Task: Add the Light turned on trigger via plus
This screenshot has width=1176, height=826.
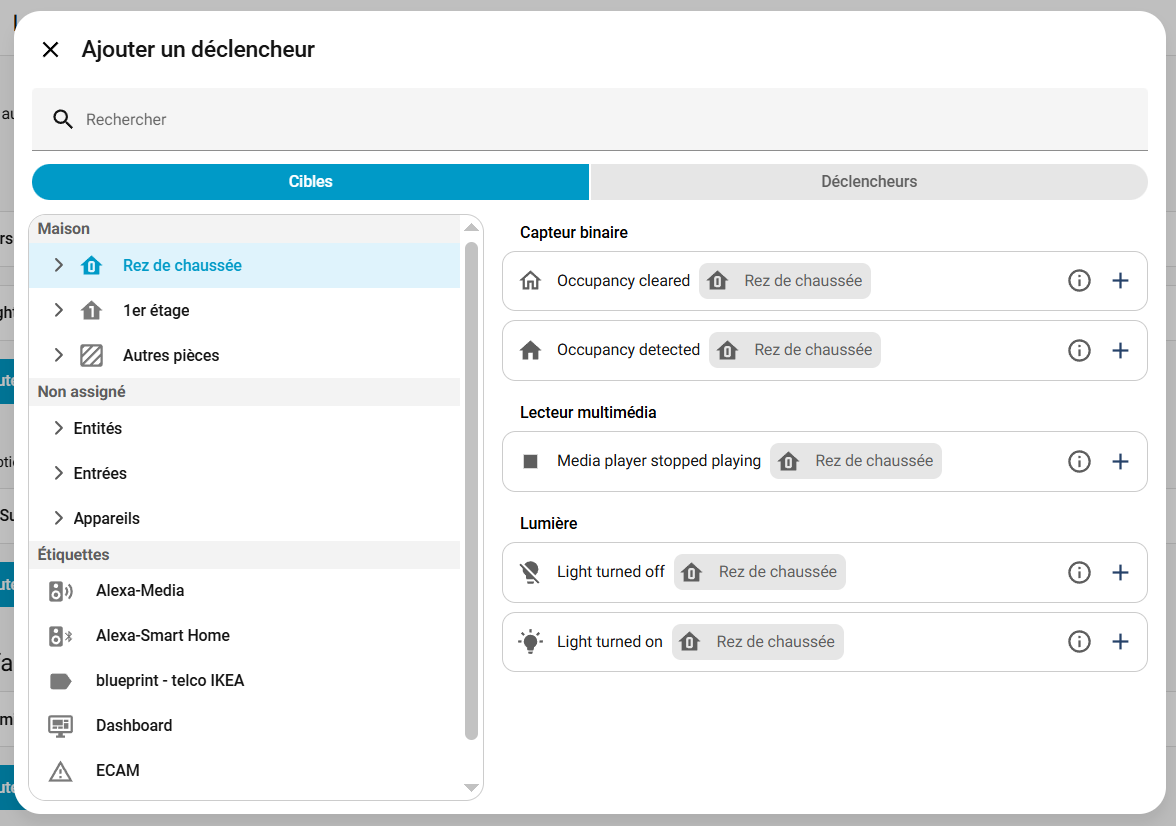Action: tap(1120, 642)
